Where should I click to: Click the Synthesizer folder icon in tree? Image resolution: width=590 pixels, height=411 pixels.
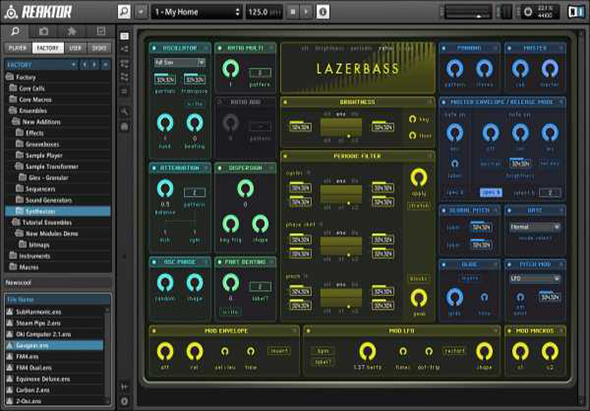(20, 211)
